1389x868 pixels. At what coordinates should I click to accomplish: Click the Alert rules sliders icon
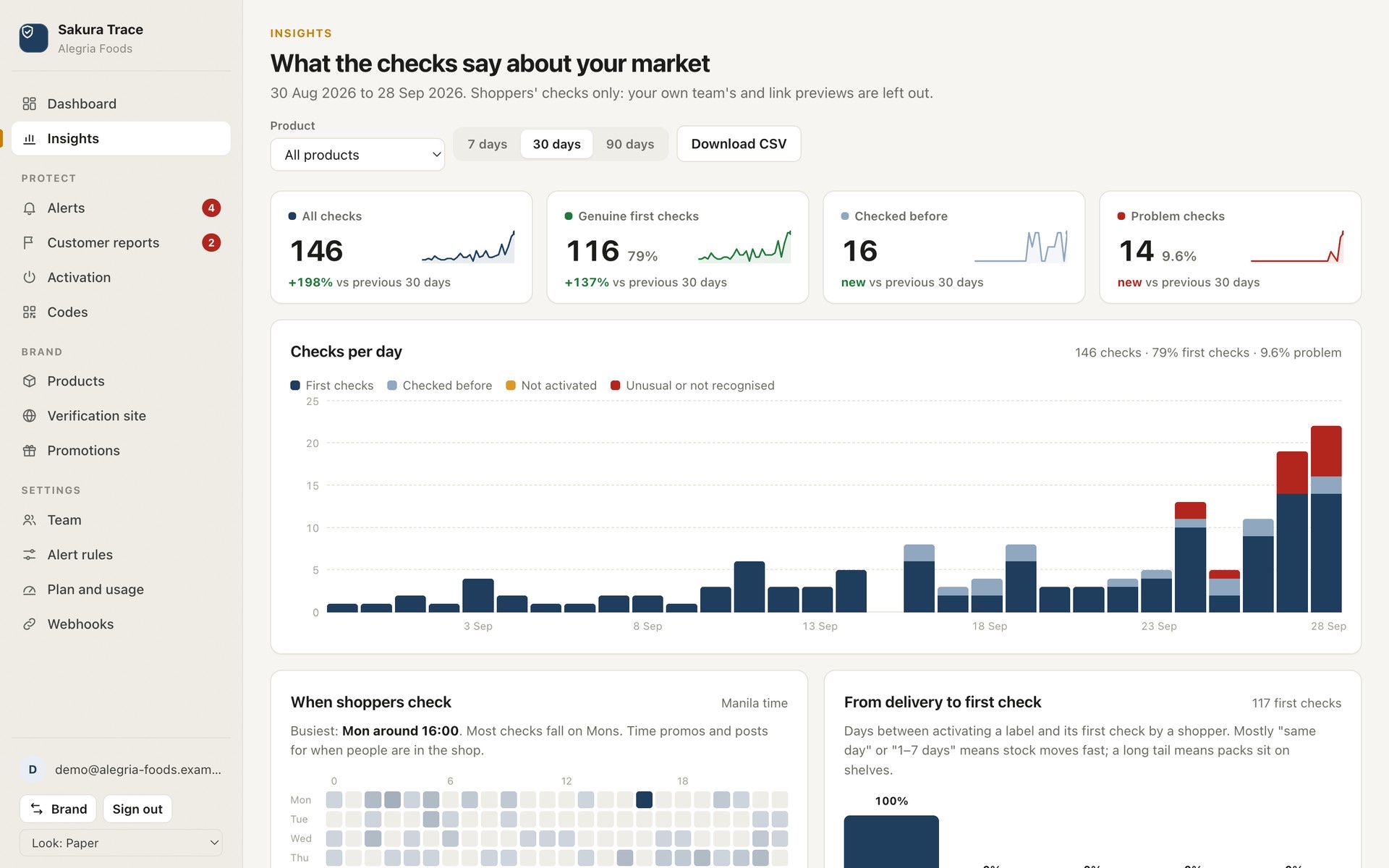pyautogui.click(x=29, y=555)
